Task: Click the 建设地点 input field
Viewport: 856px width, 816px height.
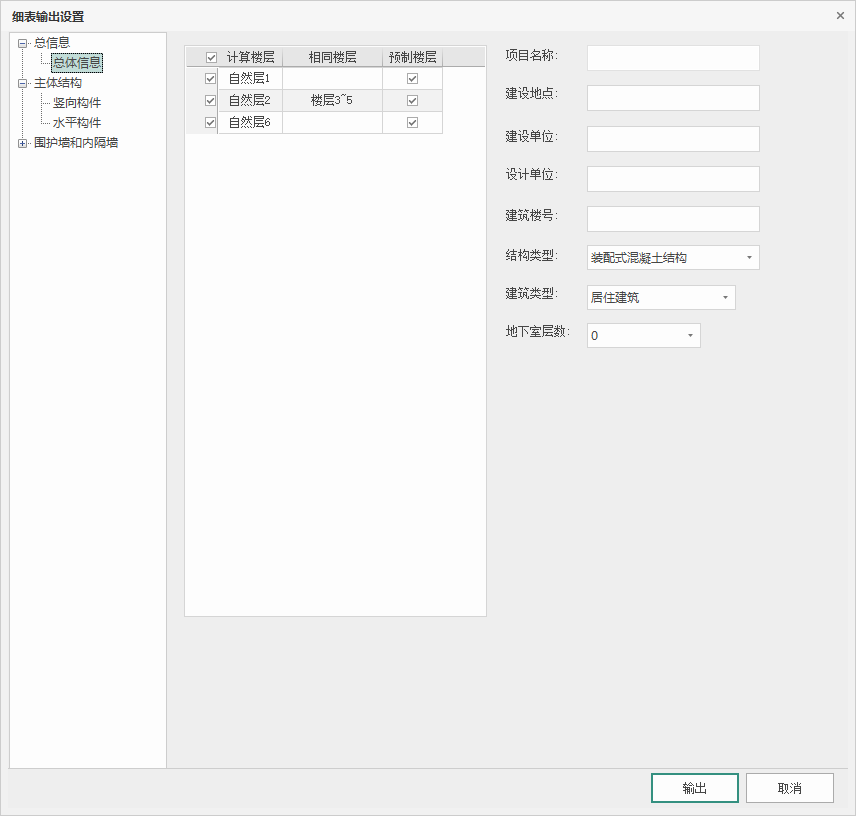Action: (x=673, y=98)
